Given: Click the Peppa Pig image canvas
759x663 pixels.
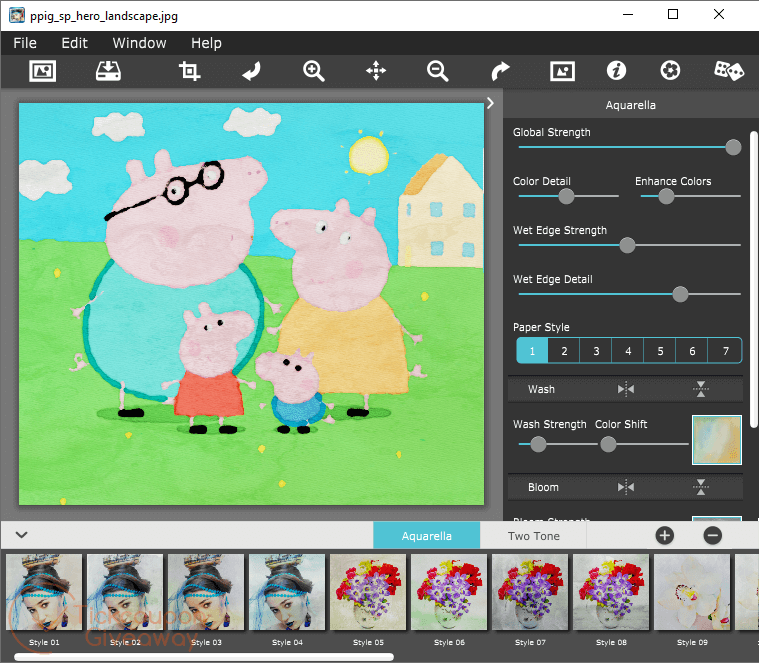Looking at the screenshot, I should click(251, 304).
